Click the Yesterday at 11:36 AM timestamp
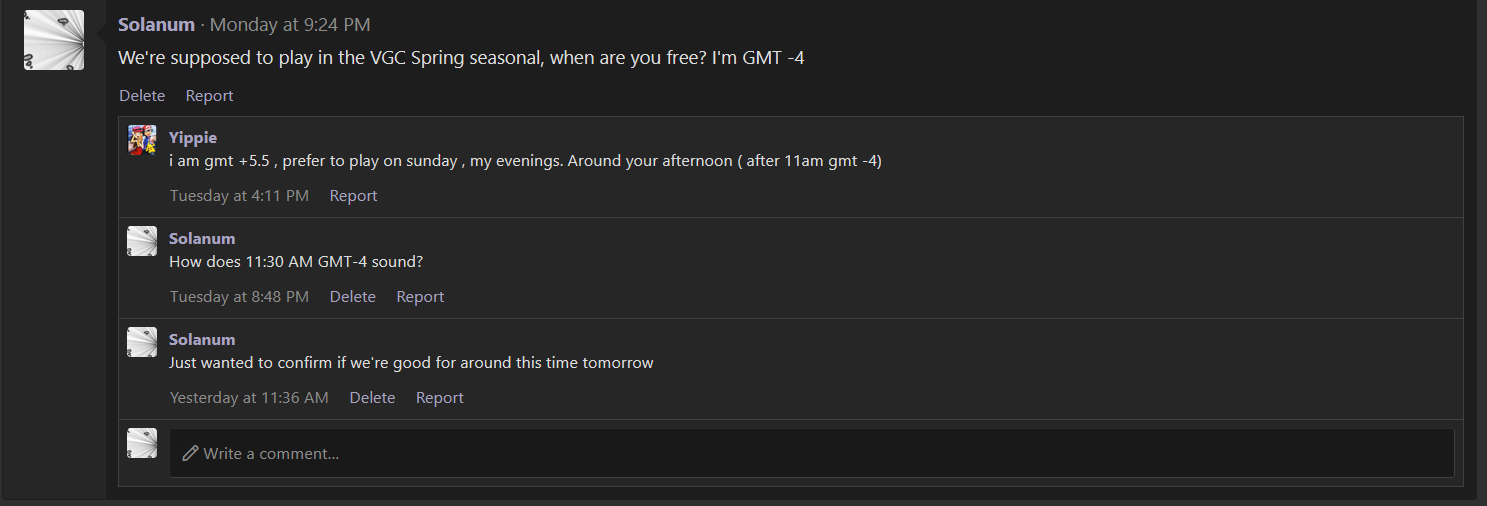The image size is (1487, 506). pos(249,398)
